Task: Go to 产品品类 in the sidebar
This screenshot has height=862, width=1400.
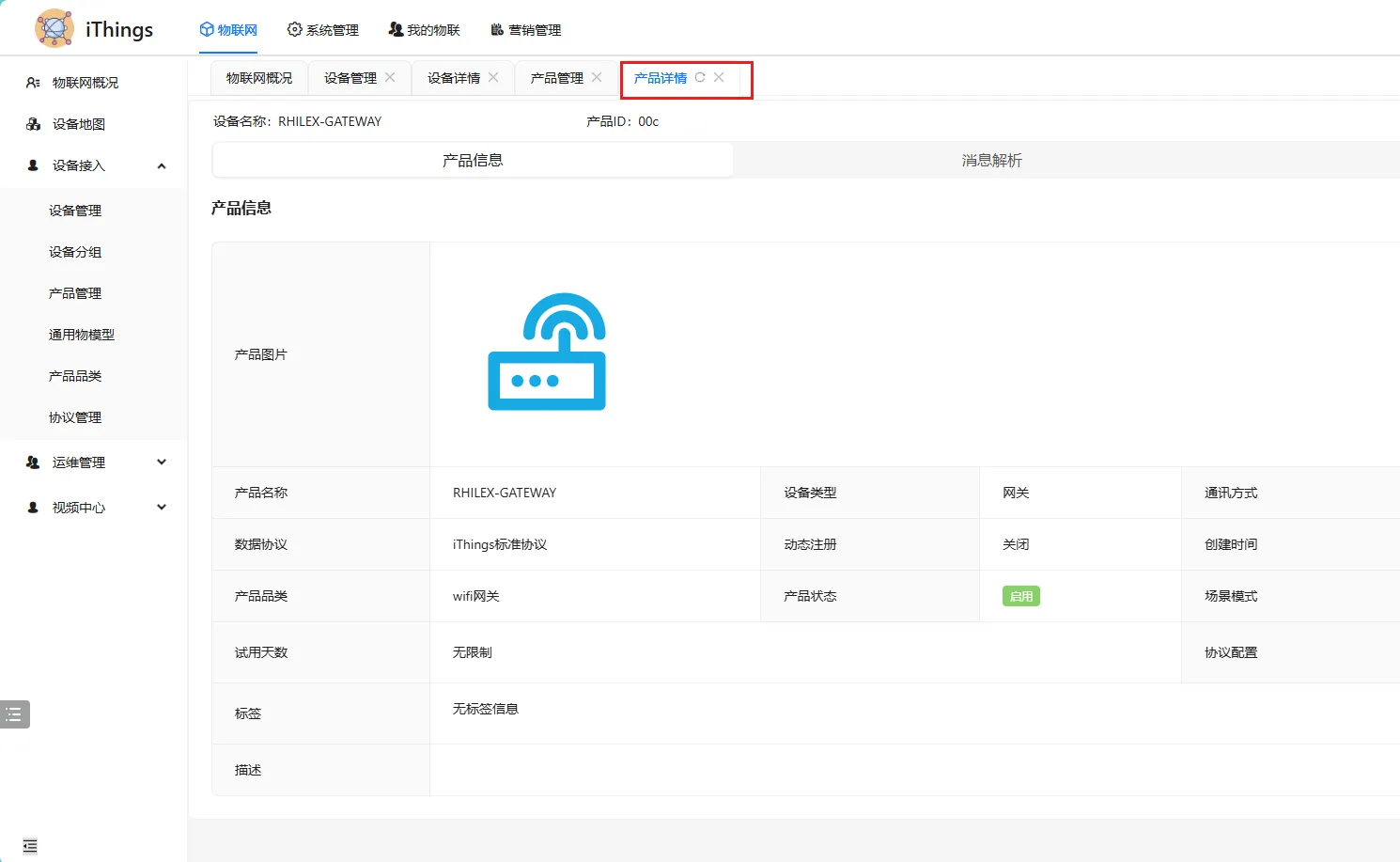Action: click(x=75, y=376)
